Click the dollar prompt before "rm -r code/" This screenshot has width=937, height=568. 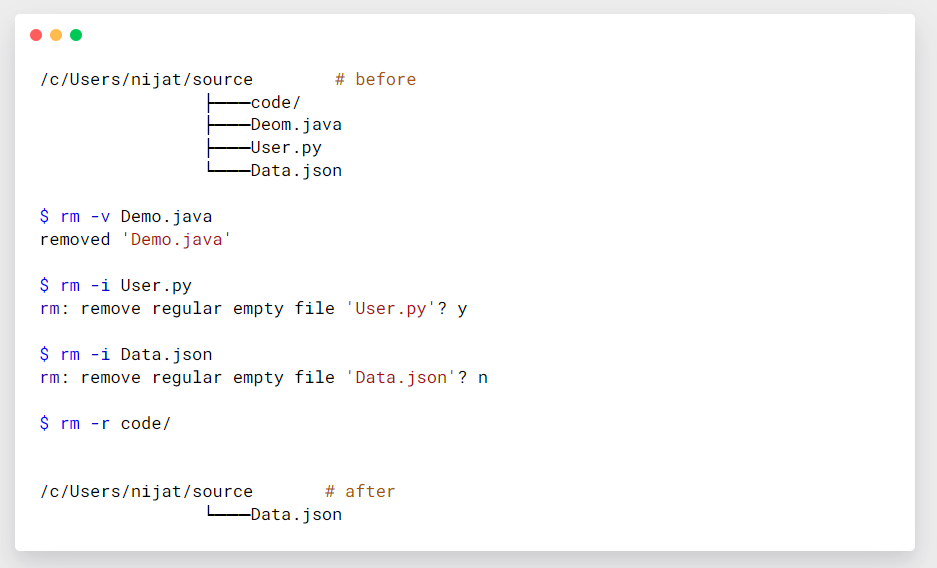click(x=44, y=424)
